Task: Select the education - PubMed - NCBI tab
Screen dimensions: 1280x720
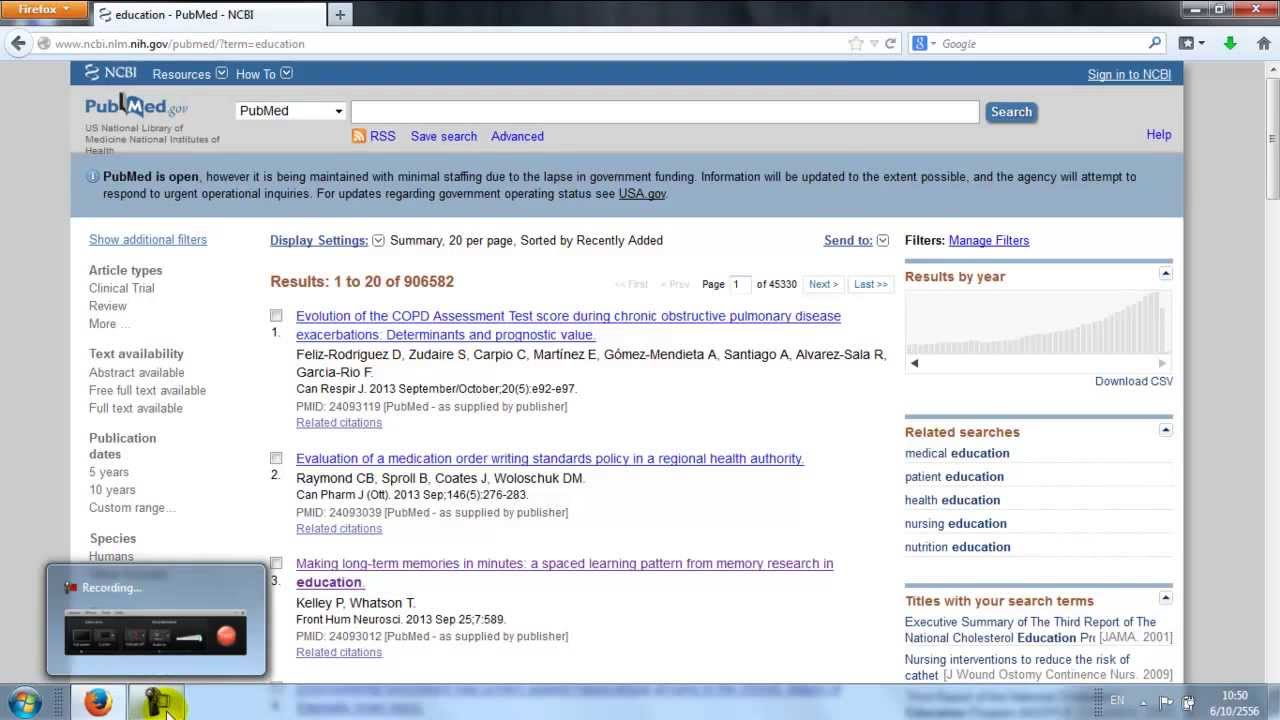Action: [x=209, y=15]
